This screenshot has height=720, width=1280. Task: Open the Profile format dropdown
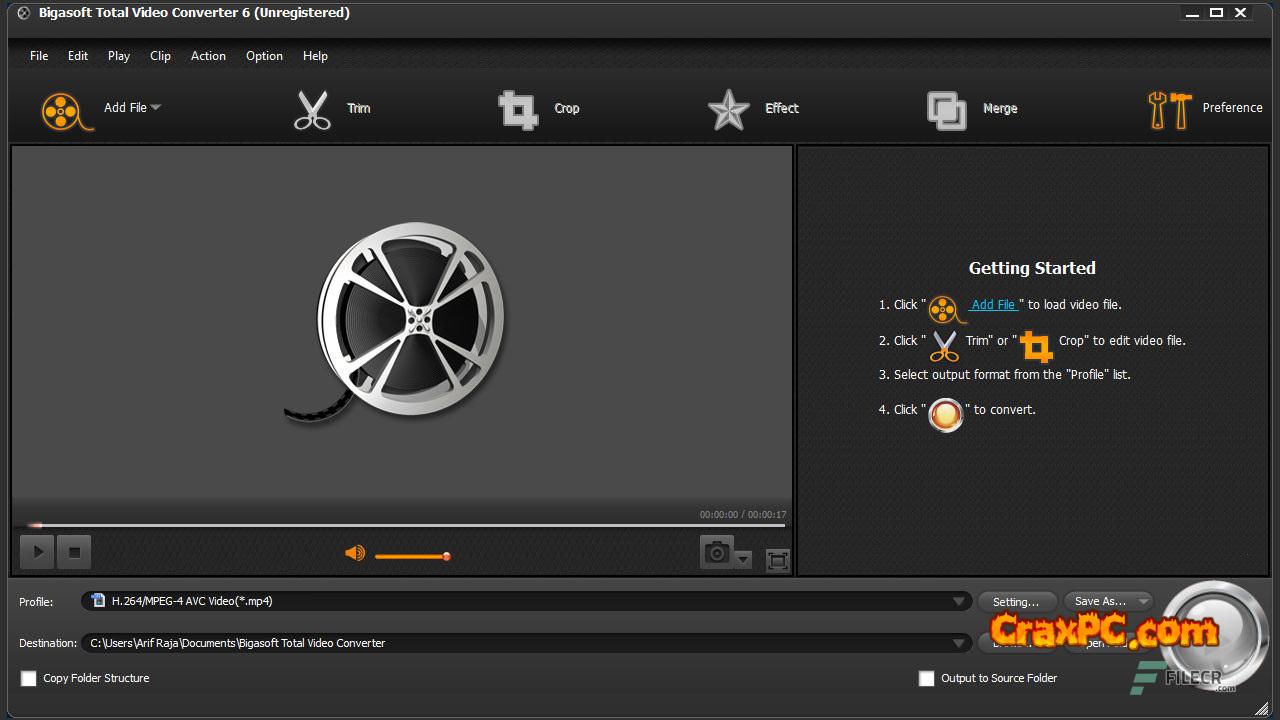[958, 601]
